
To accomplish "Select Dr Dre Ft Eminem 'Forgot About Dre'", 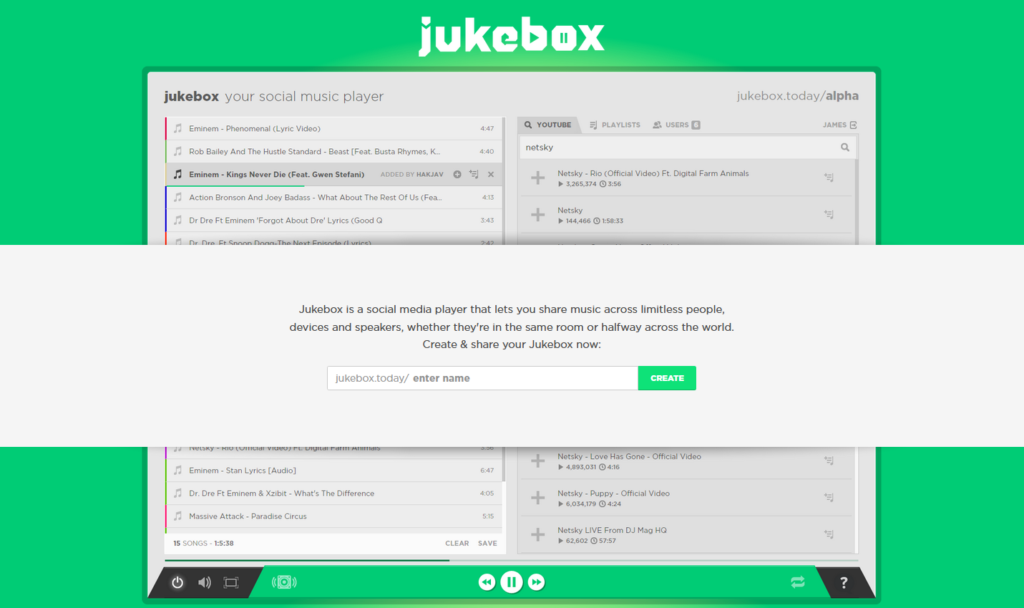I will coord(334,220).
